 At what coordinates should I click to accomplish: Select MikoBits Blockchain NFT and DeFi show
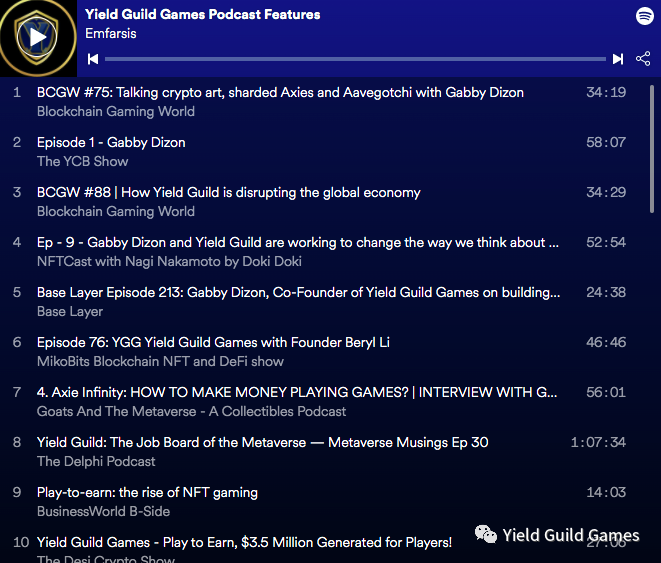click(160, 361)
